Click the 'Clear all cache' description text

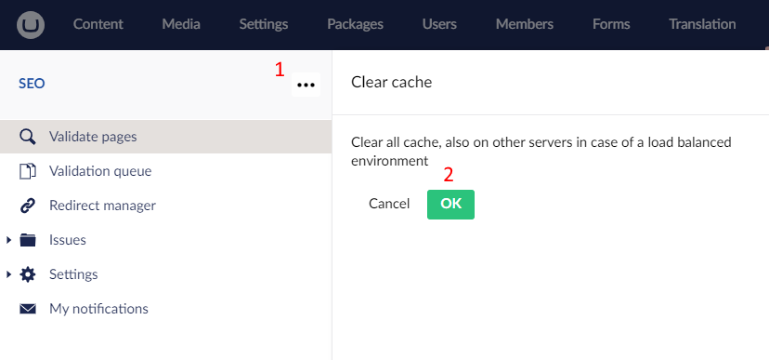541,152
